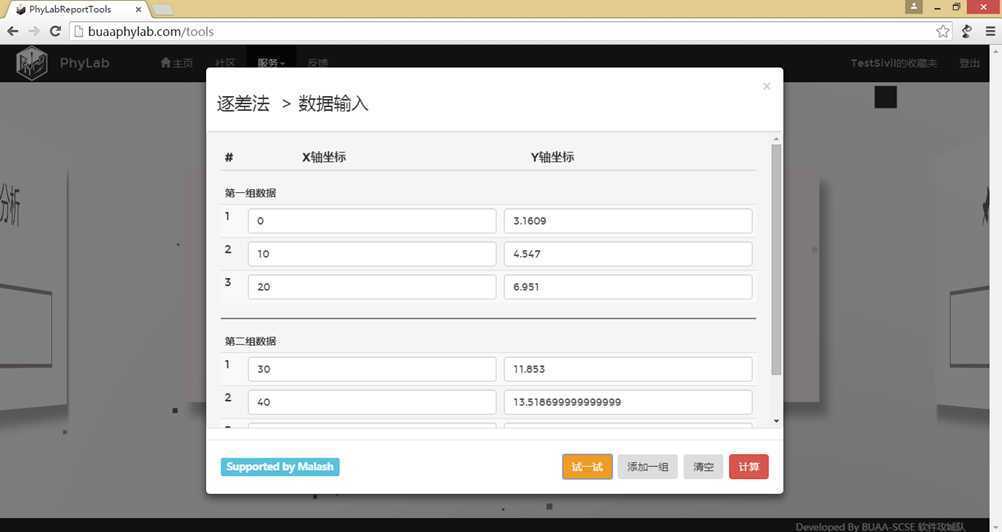Click the X field containing 10
Viewport: 1002px width, 532px height.
tap(372, 254)
